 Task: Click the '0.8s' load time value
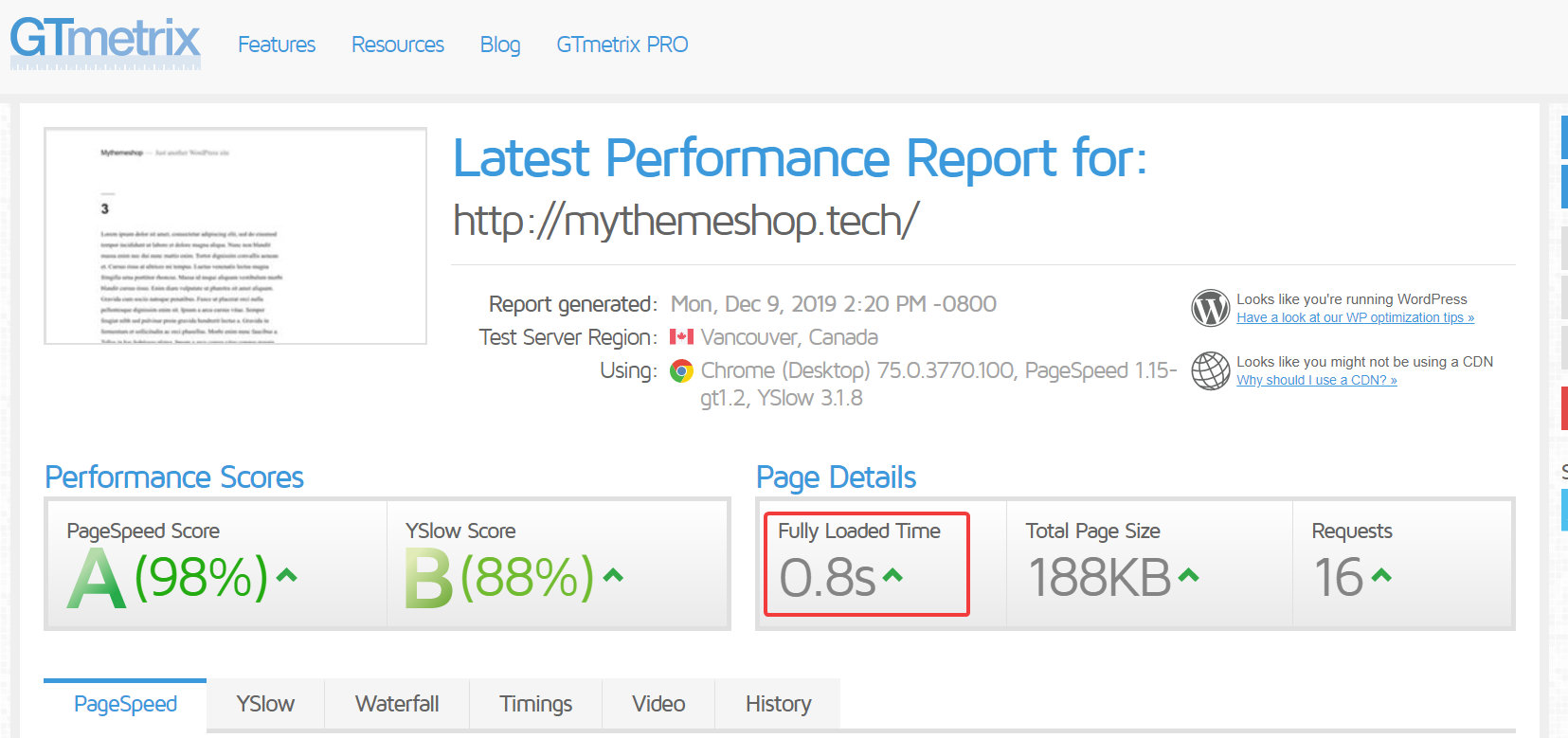(x=827, y=577)
